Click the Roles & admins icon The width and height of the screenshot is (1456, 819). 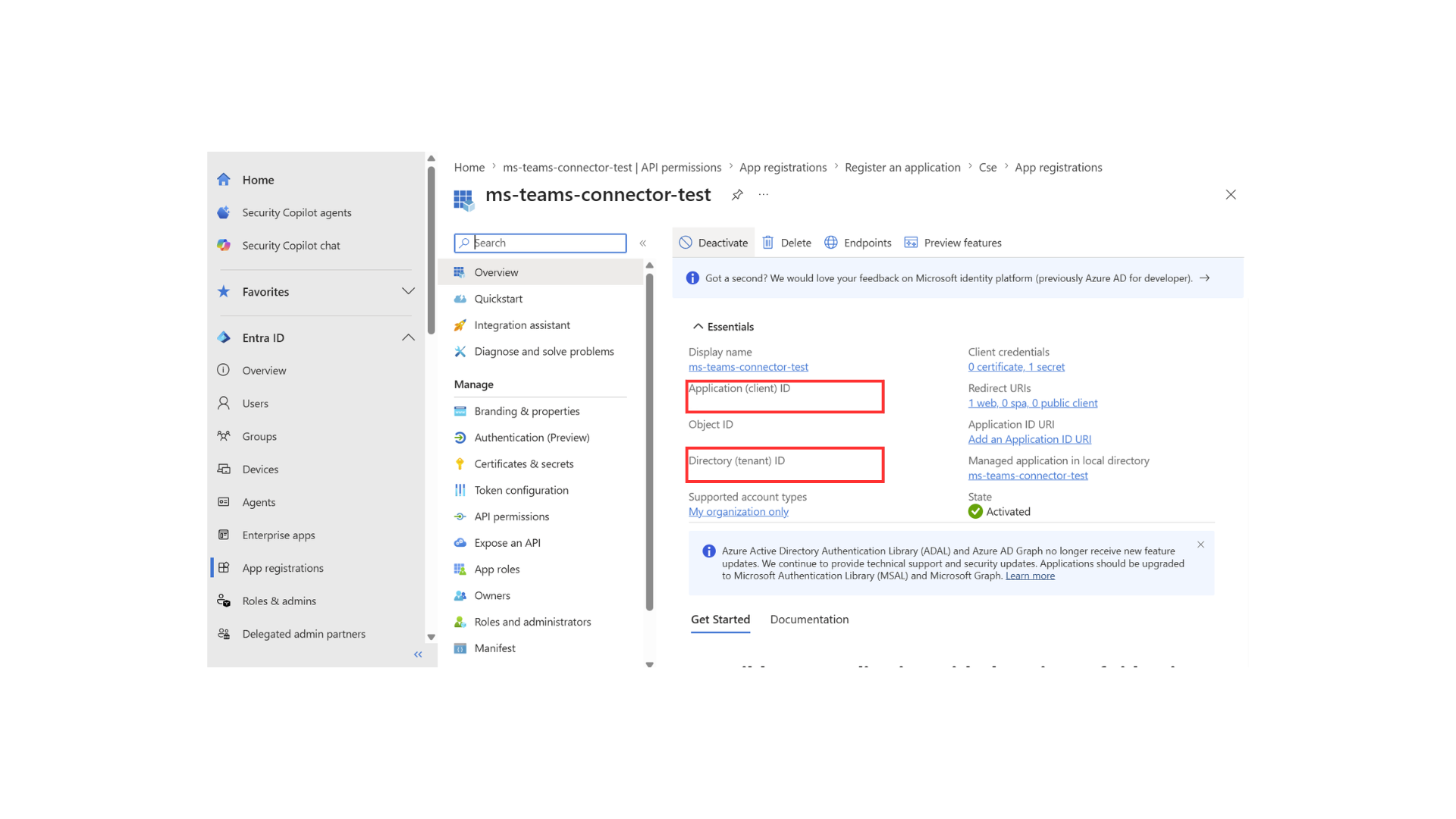tap(224, 601)
